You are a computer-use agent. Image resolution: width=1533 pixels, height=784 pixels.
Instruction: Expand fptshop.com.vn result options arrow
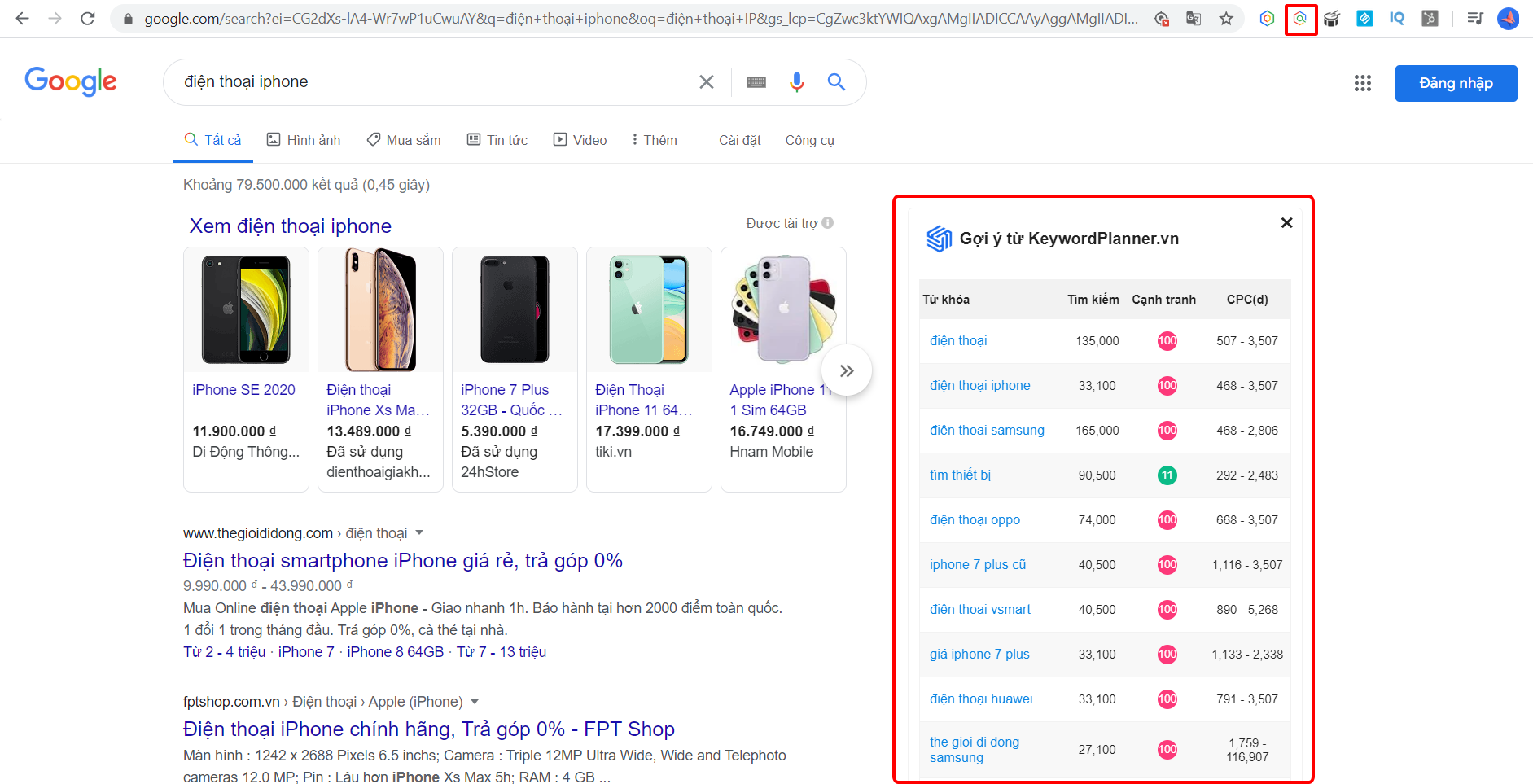[475, 702]
